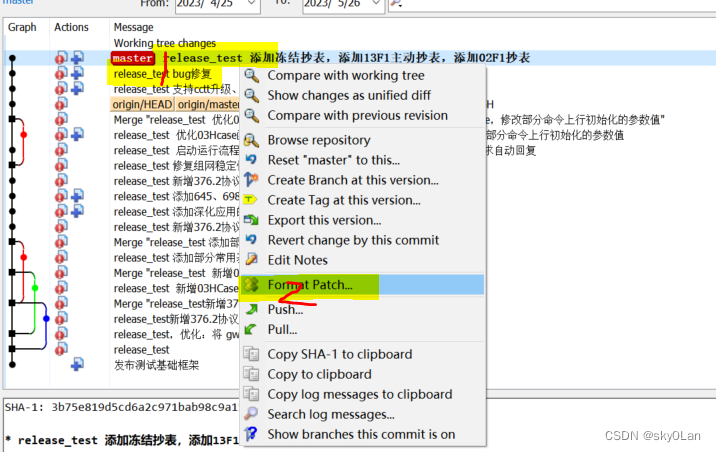Select commit "release_test 启动运行流程"
Viewport: 716px width, 452px height.
point(176,151)
